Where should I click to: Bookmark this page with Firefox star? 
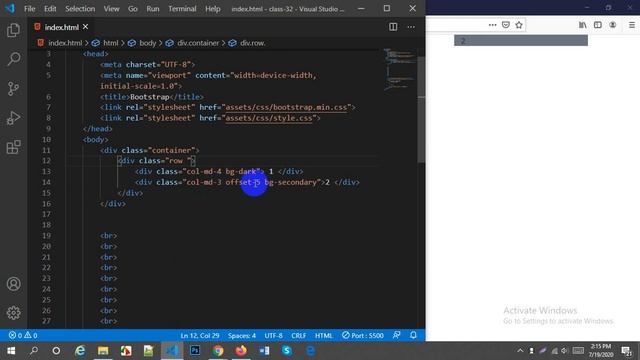tap(519, 25)
